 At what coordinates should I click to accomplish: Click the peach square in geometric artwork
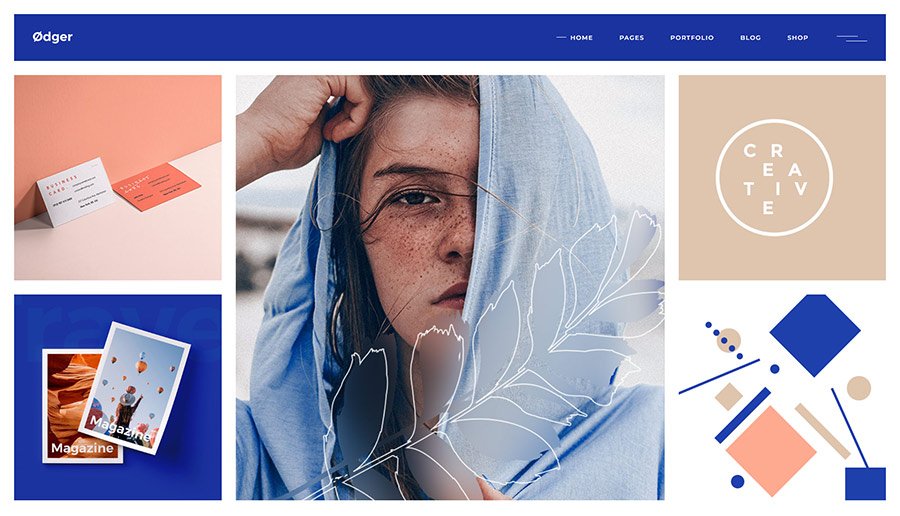tap(771, 451)
